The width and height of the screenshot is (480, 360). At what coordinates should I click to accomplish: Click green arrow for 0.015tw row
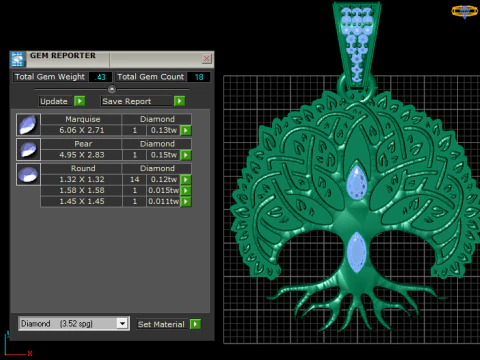(186, 191)
